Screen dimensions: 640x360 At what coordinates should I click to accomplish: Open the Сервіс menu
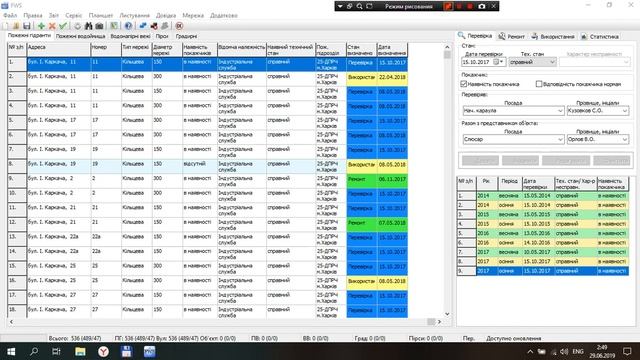[73, 16]
